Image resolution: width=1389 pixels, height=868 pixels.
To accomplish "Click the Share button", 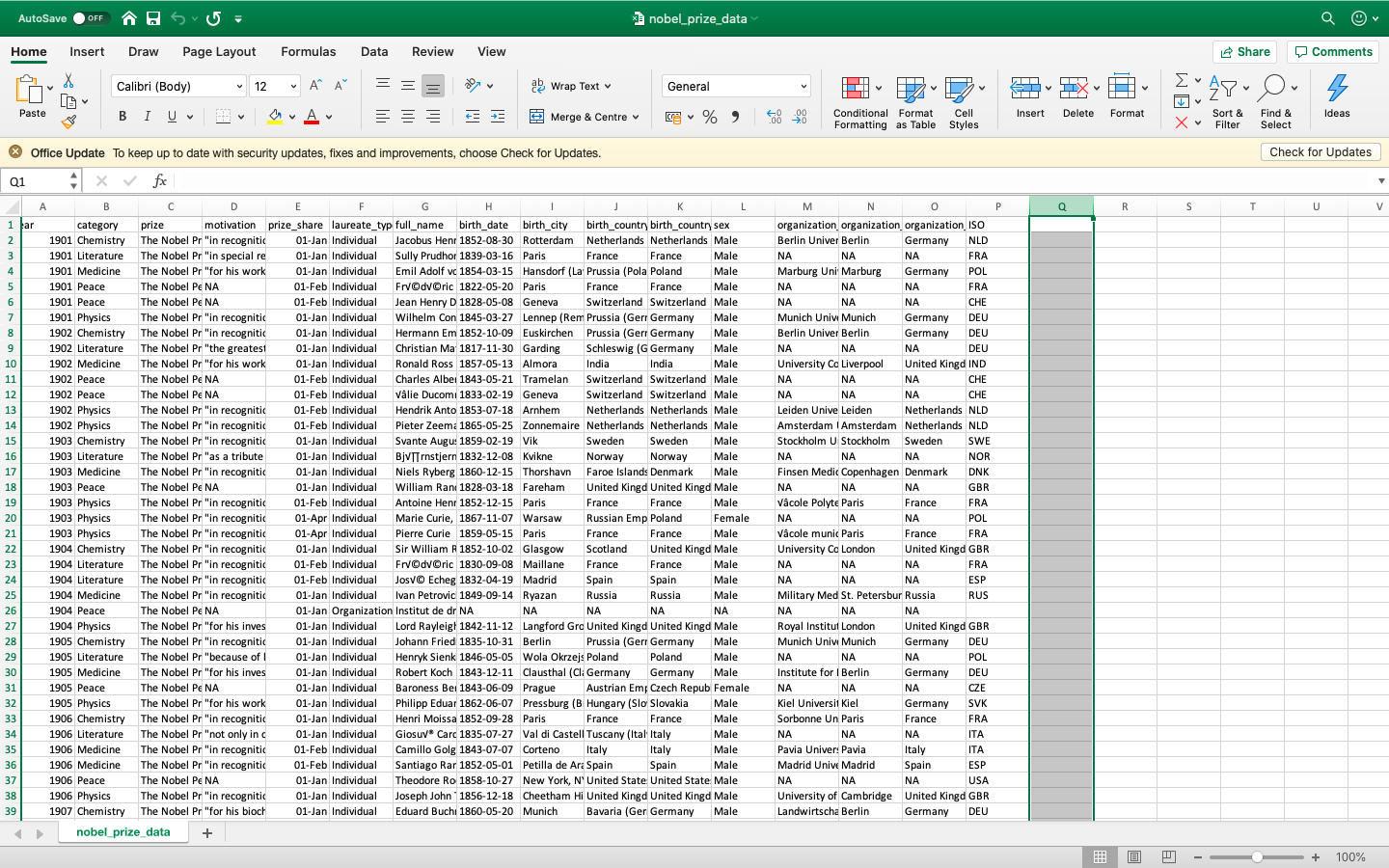I will [1244, 51].
